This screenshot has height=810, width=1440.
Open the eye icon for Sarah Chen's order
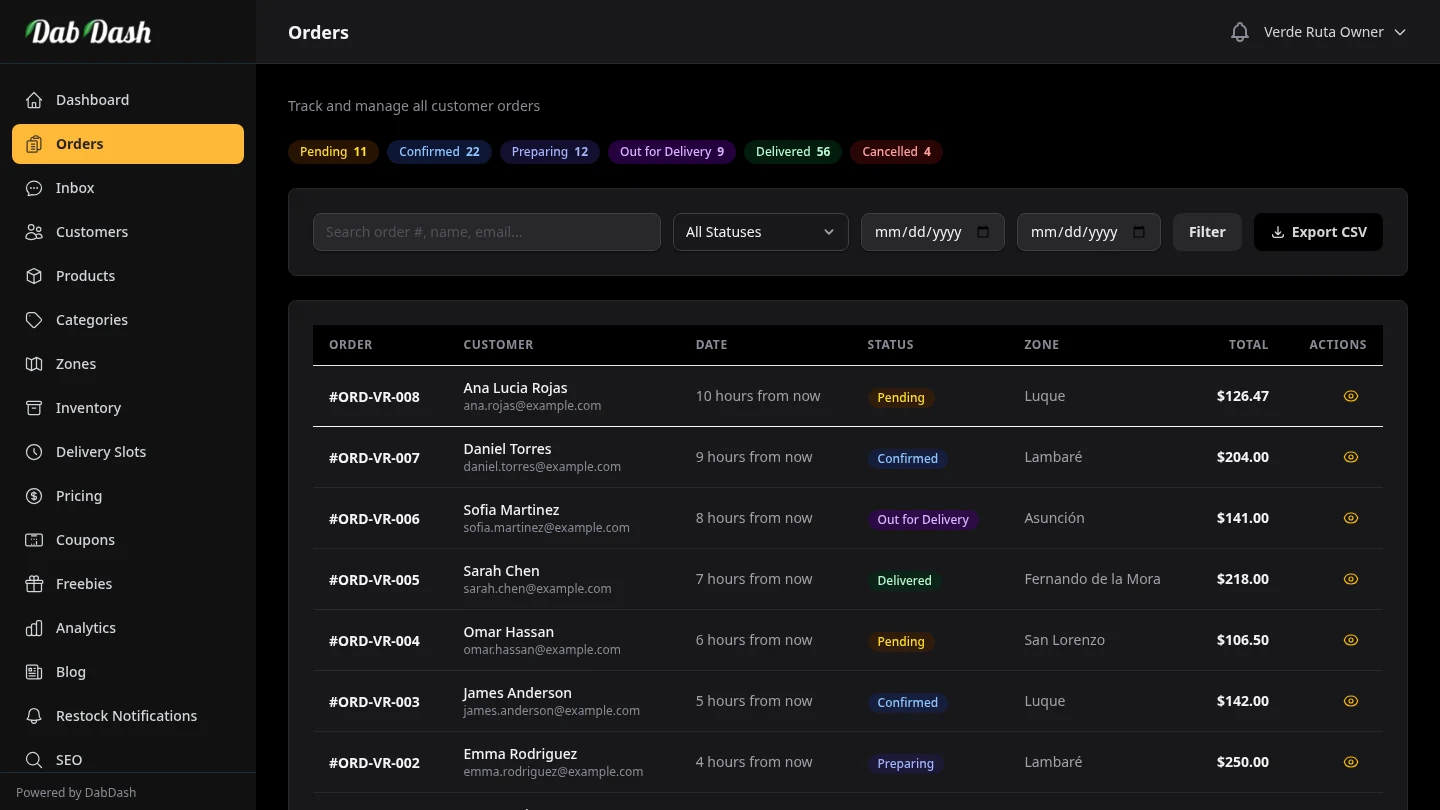click(x=1351, y=579)
